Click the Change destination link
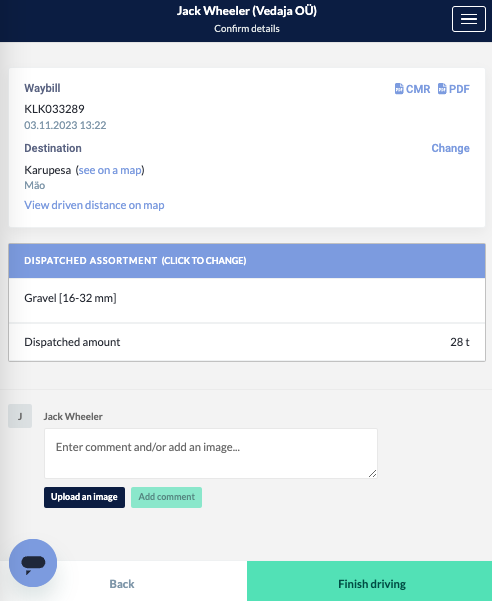 450,148
